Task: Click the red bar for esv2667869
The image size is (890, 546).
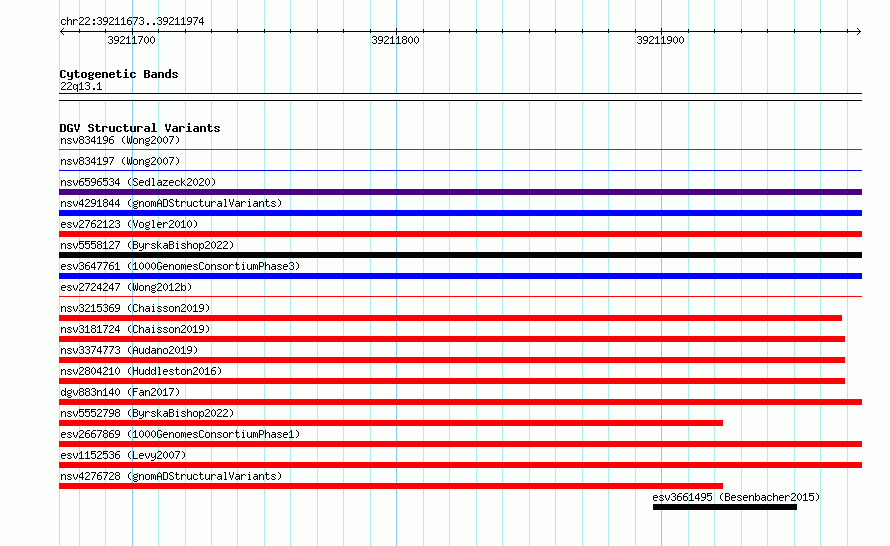Action: (x=460, y=444)
